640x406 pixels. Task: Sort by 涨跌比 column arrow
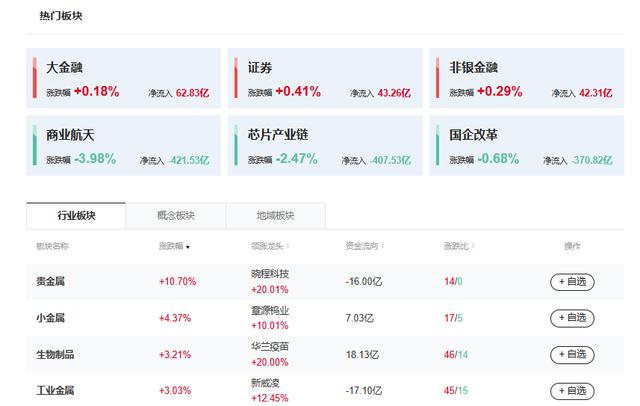[x=473, y=246]
